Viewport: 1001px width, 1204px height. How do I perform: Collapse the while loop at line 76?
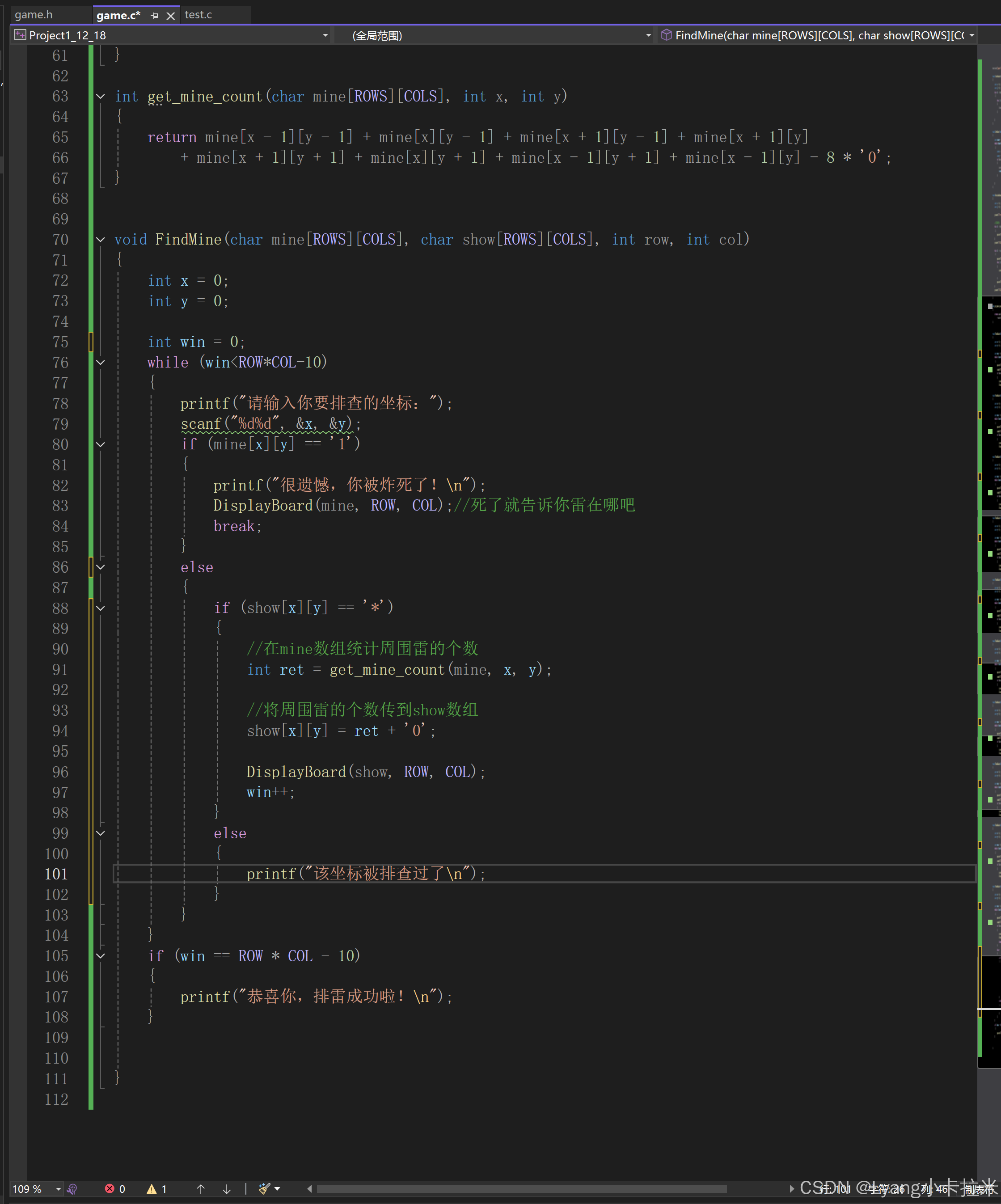[101, 362]
